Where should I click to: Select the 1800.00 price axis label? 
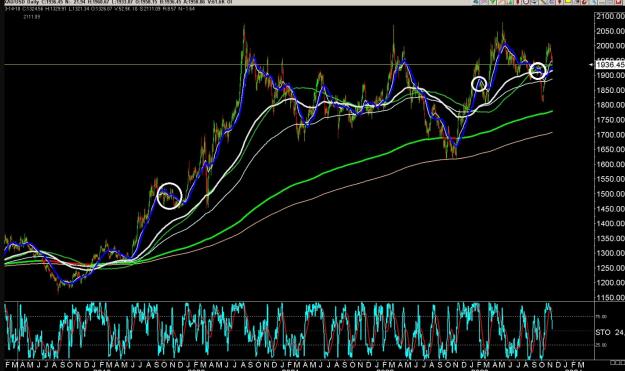coord(611,105)
